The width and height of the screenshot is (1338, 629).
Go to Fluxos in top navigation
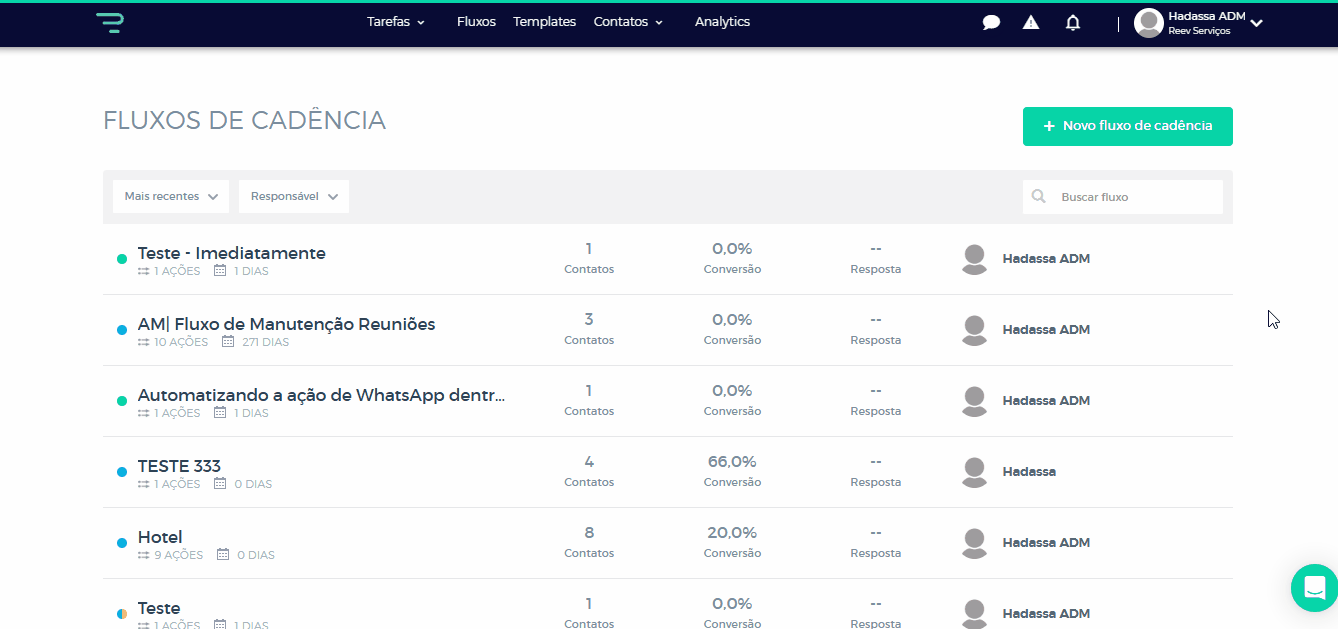coord(476,22)
